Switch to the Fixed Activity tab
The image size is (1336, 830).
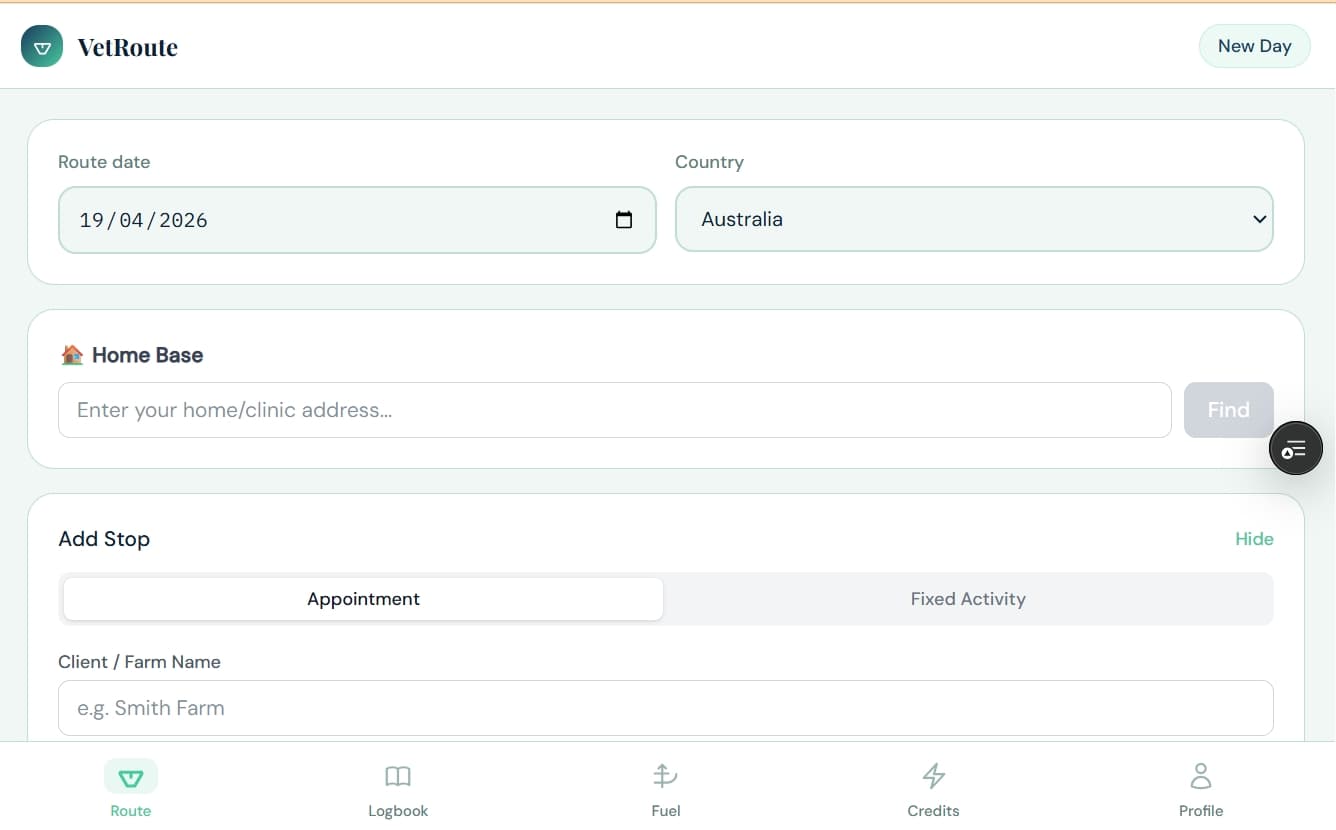click(x=968, y=599)
